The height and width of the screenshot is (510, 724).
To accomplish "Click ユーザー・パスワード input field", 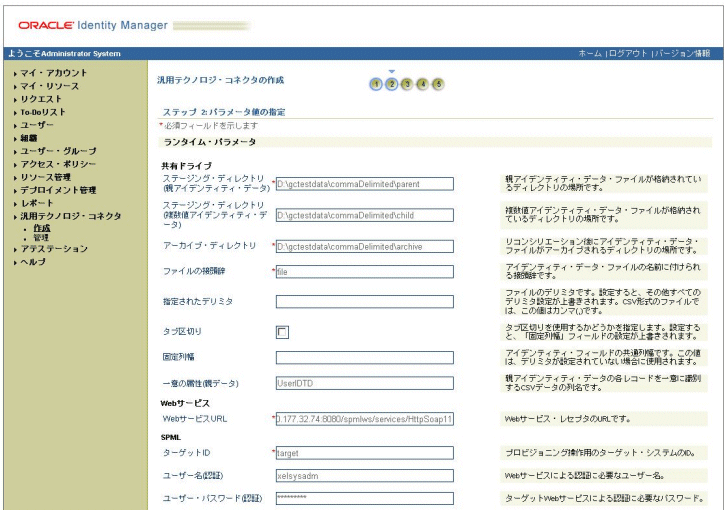I will 365,498.
